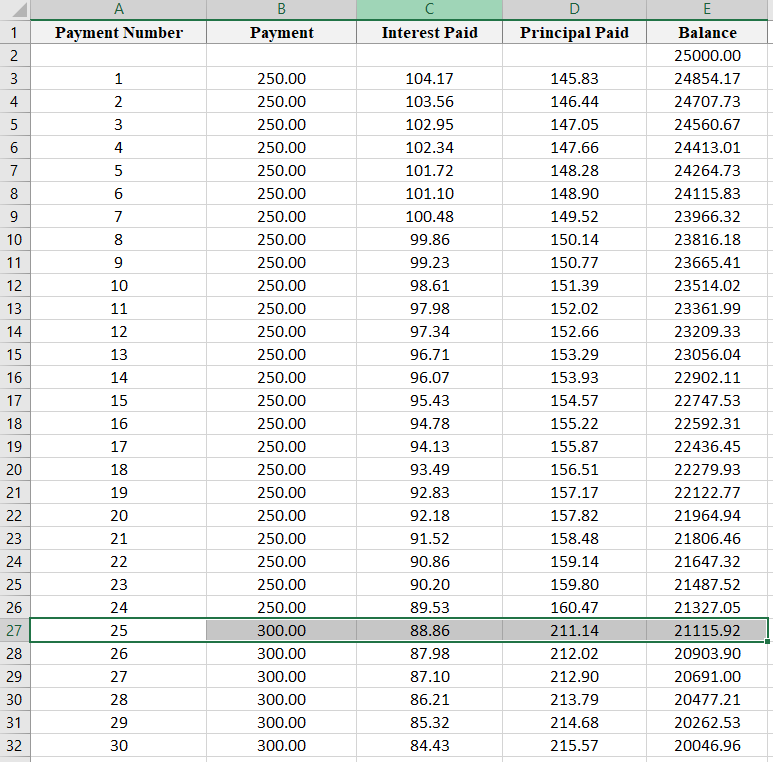This screenshot has height=762, width=773.
Task: Select the "Balance" header cell
Action: (x=707, y=33)
